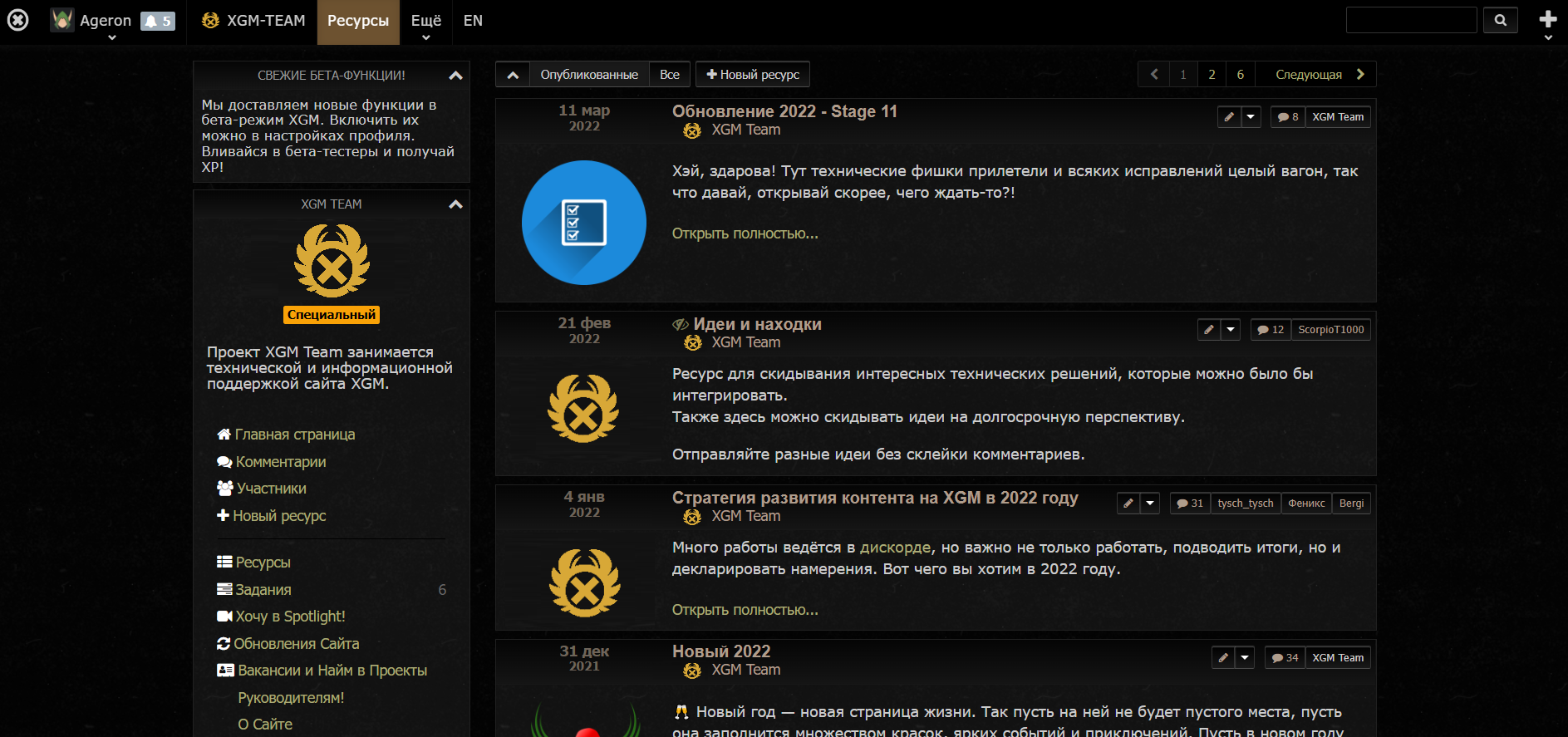Open dropdown arrow next to Стратегия развития edit button
The height and width of the screenshot is (737, 1568).
[1150, 504]
